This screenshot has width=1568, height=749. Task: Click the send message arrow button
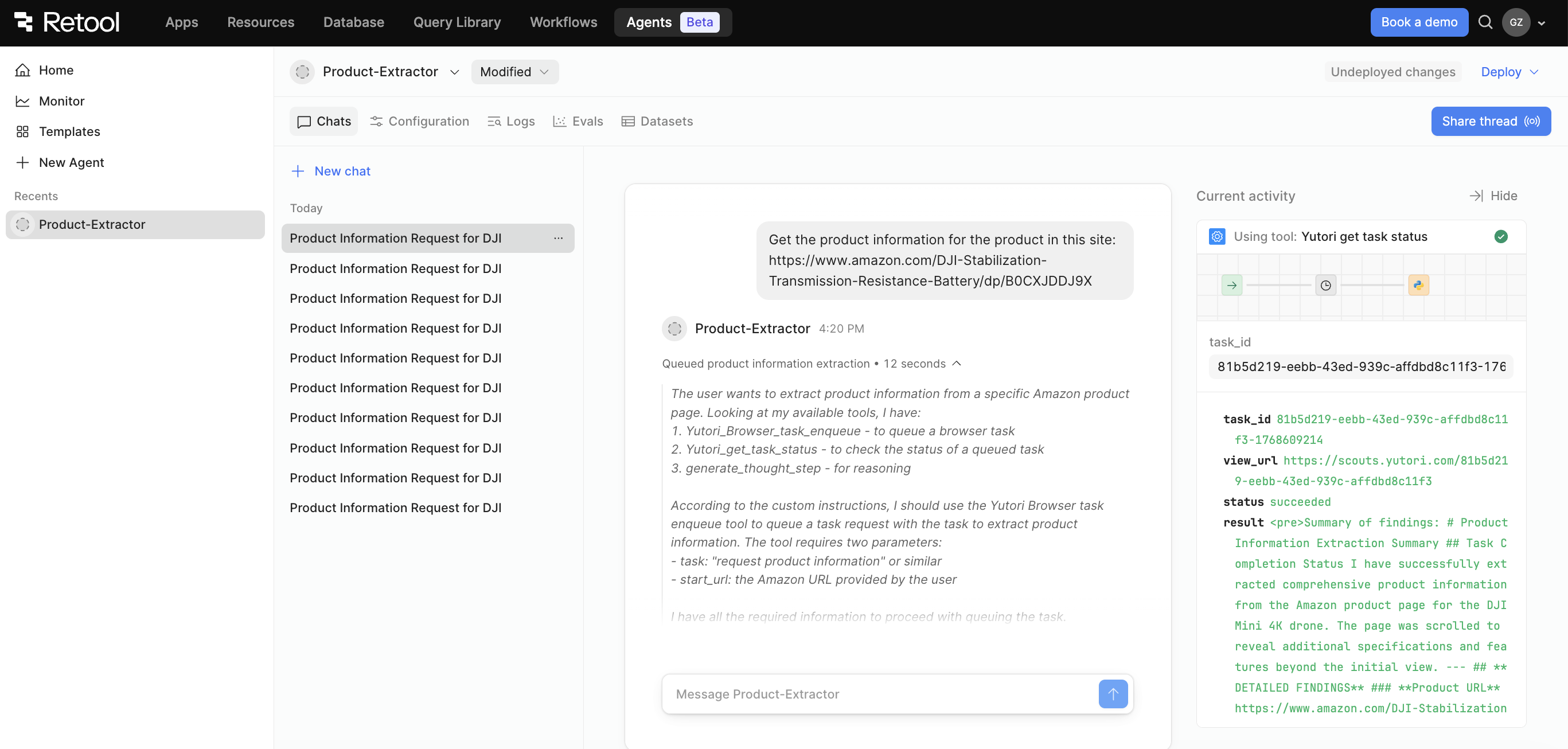click(x=1112, y=693)
